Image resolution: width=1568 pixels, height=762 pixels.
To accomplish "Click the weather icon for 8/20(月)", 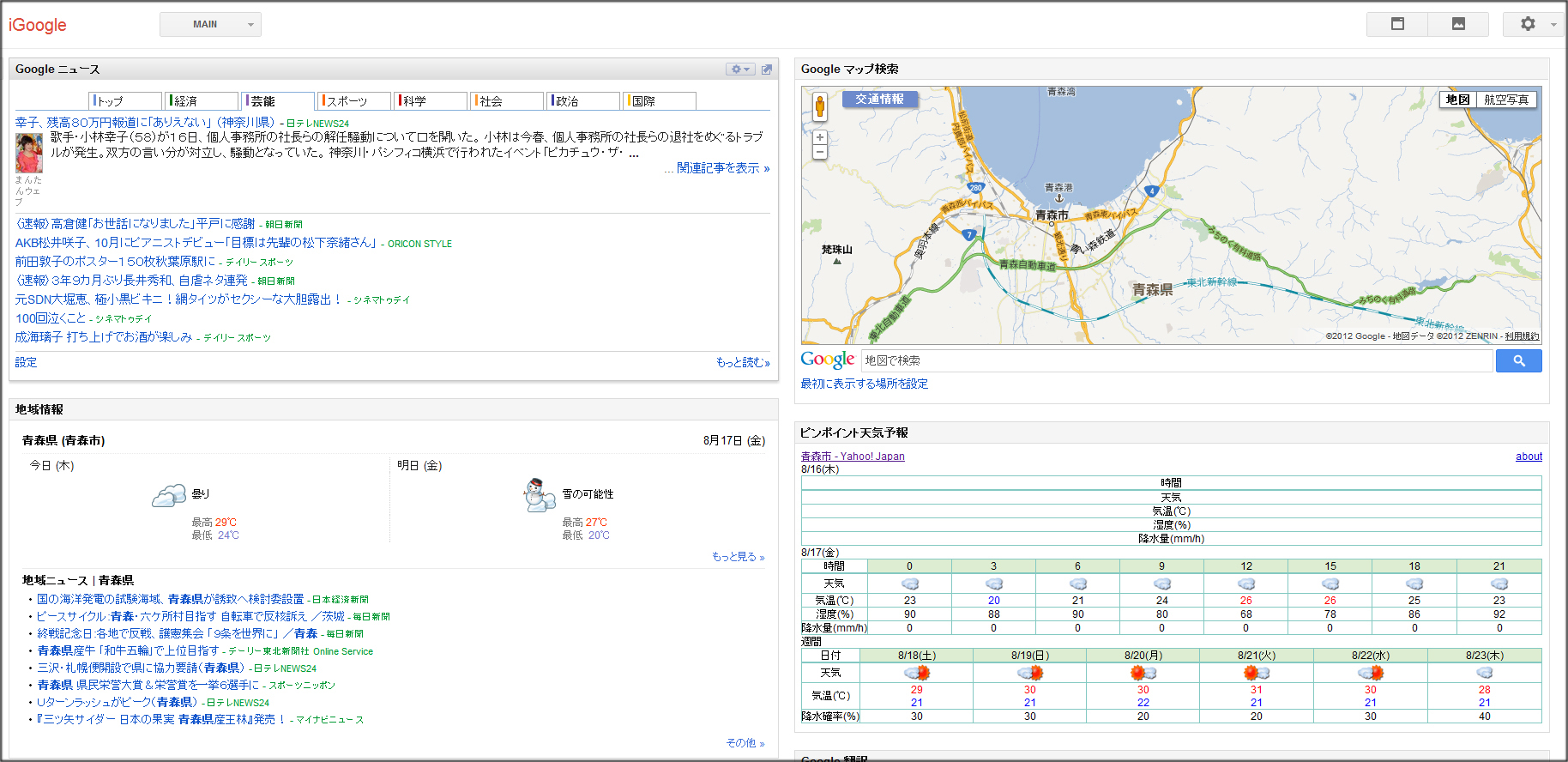I will (x=1143, y=673).
